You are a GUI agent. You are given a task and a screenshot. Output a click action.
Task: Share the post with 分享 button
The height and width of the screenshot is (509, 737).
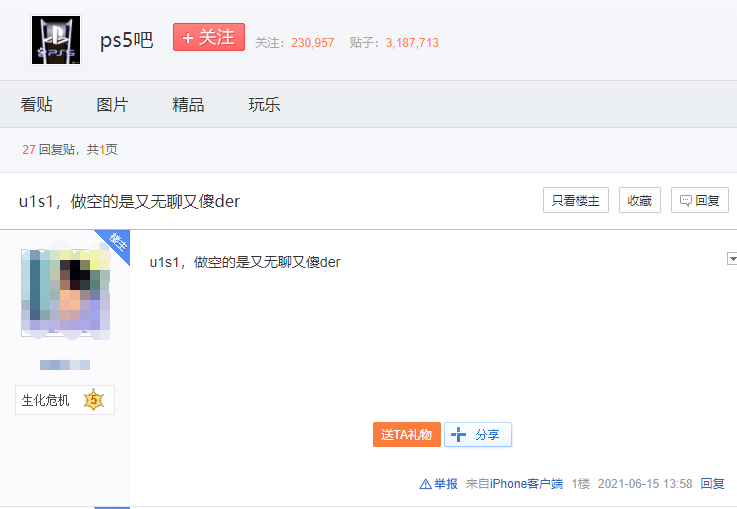point(478,434)
